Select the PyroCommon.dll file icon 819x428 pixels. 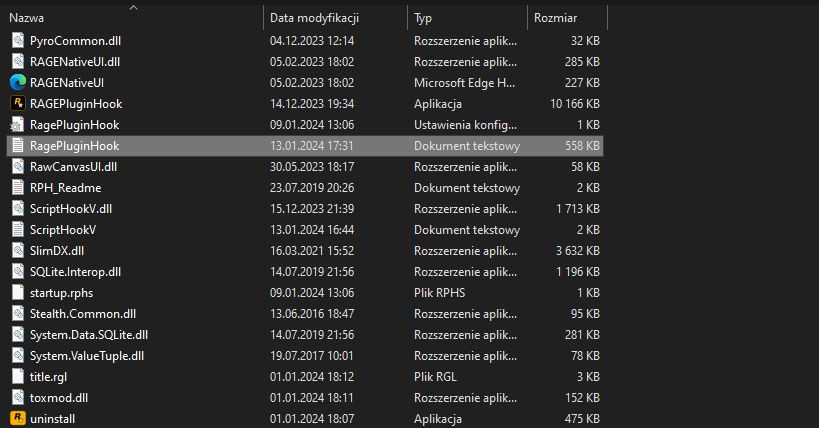(x=18, y=40)
